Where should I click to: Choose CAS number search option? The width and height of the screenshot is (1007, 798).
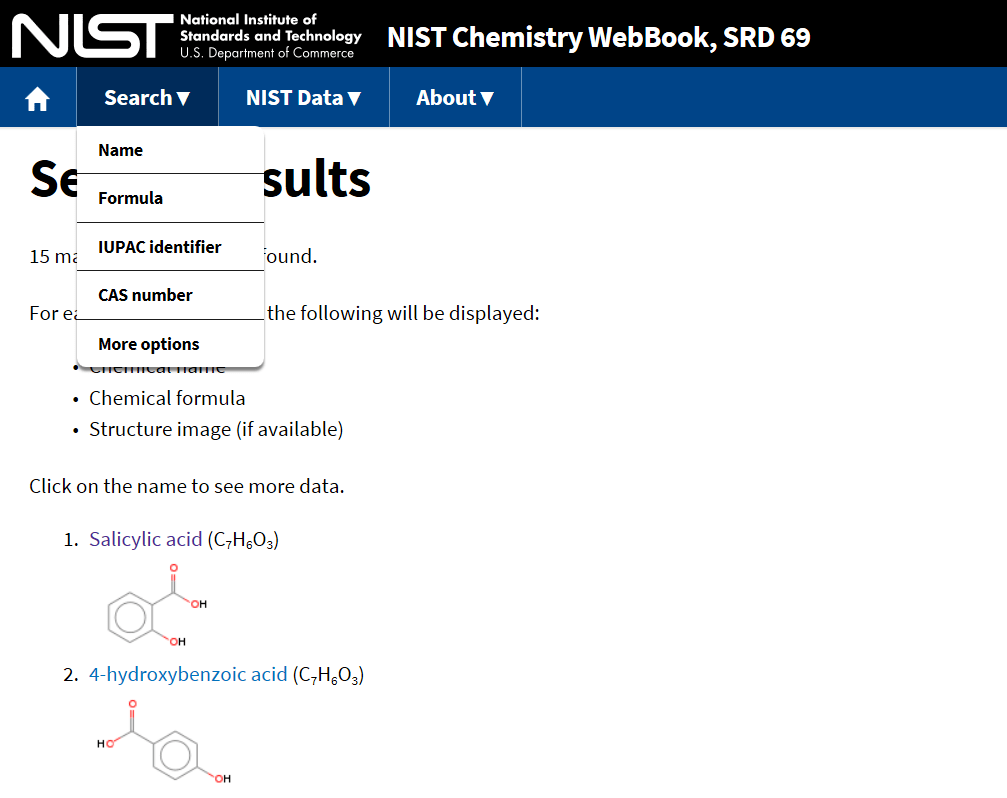170,295
